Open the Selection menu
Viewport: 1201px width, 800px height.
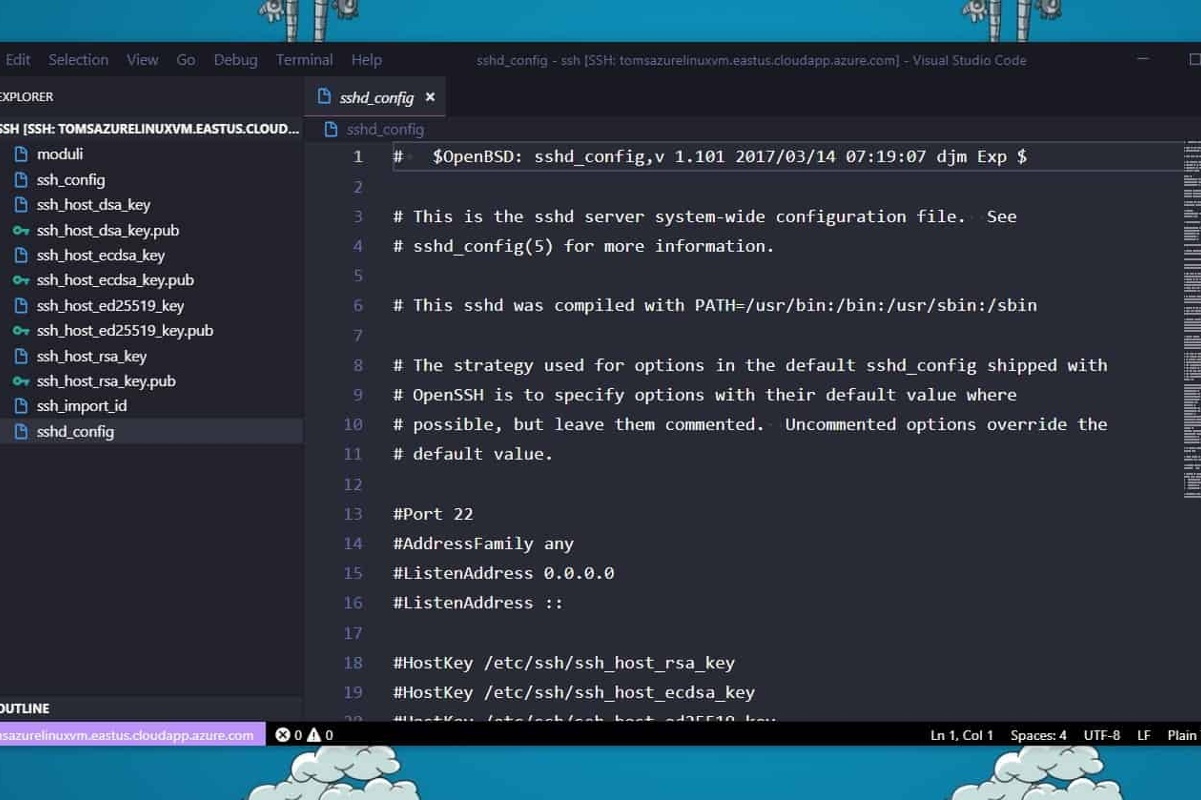coord(78,60)
